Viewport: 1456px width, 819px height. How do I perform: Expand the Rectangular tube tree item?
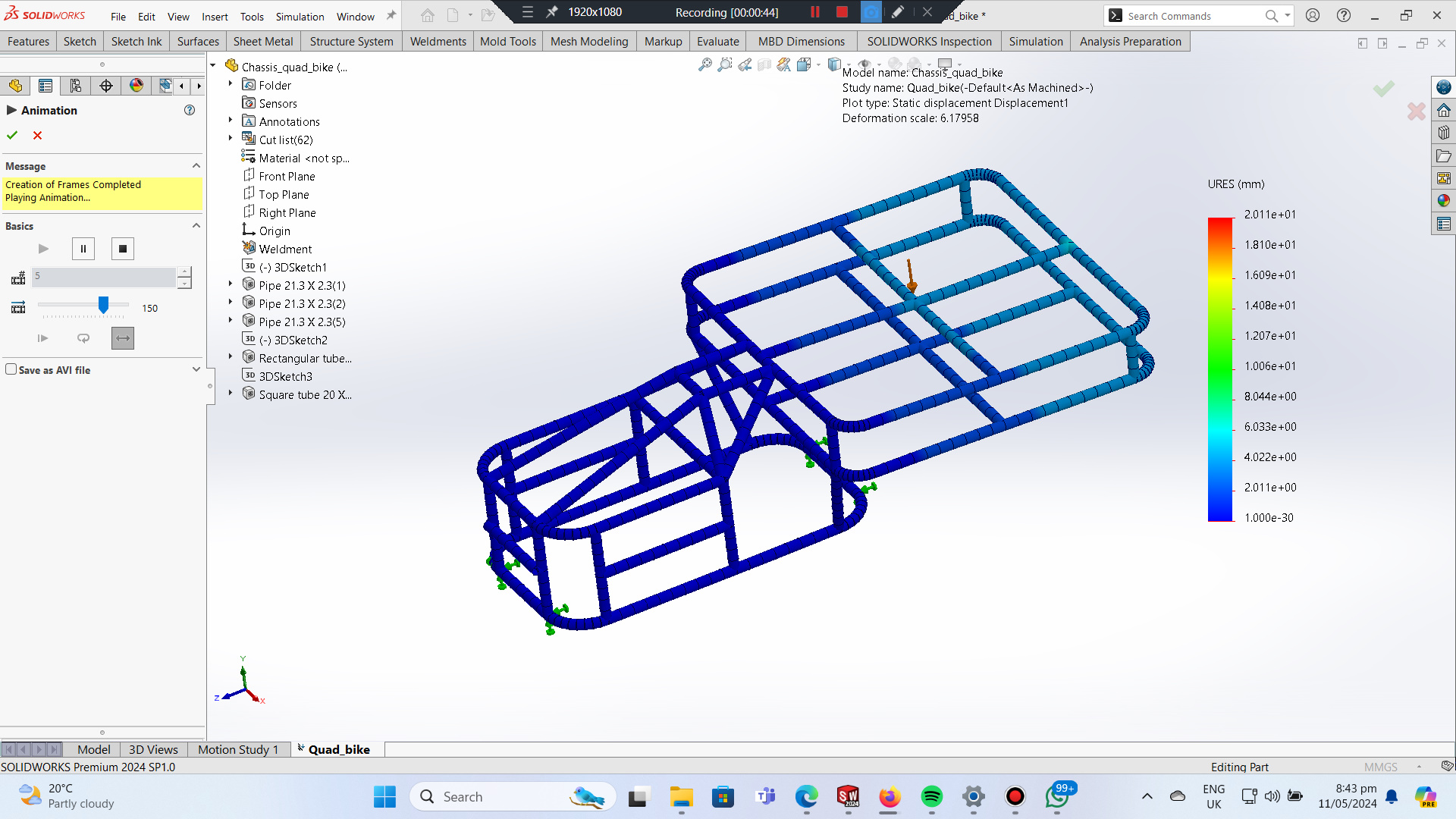click(231, 357)
